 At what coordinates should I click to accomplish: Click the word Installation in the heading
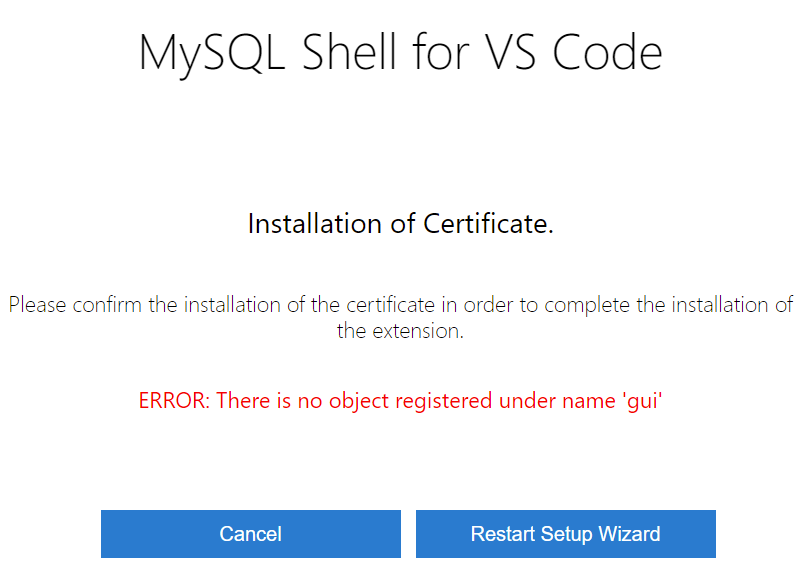click(314, 224)
